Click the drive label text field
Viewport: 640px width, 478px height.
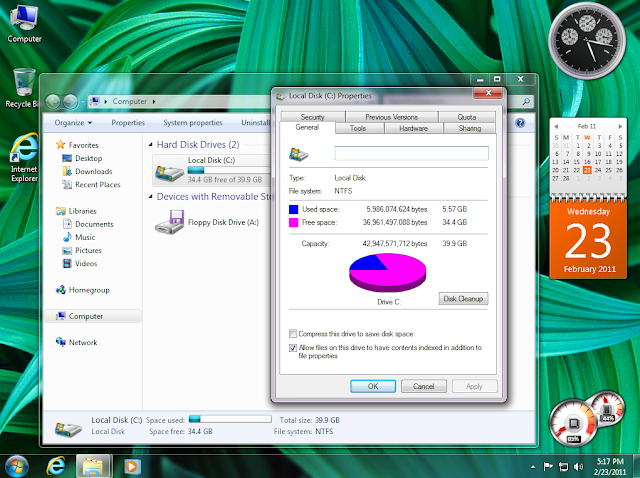(411, 153)
